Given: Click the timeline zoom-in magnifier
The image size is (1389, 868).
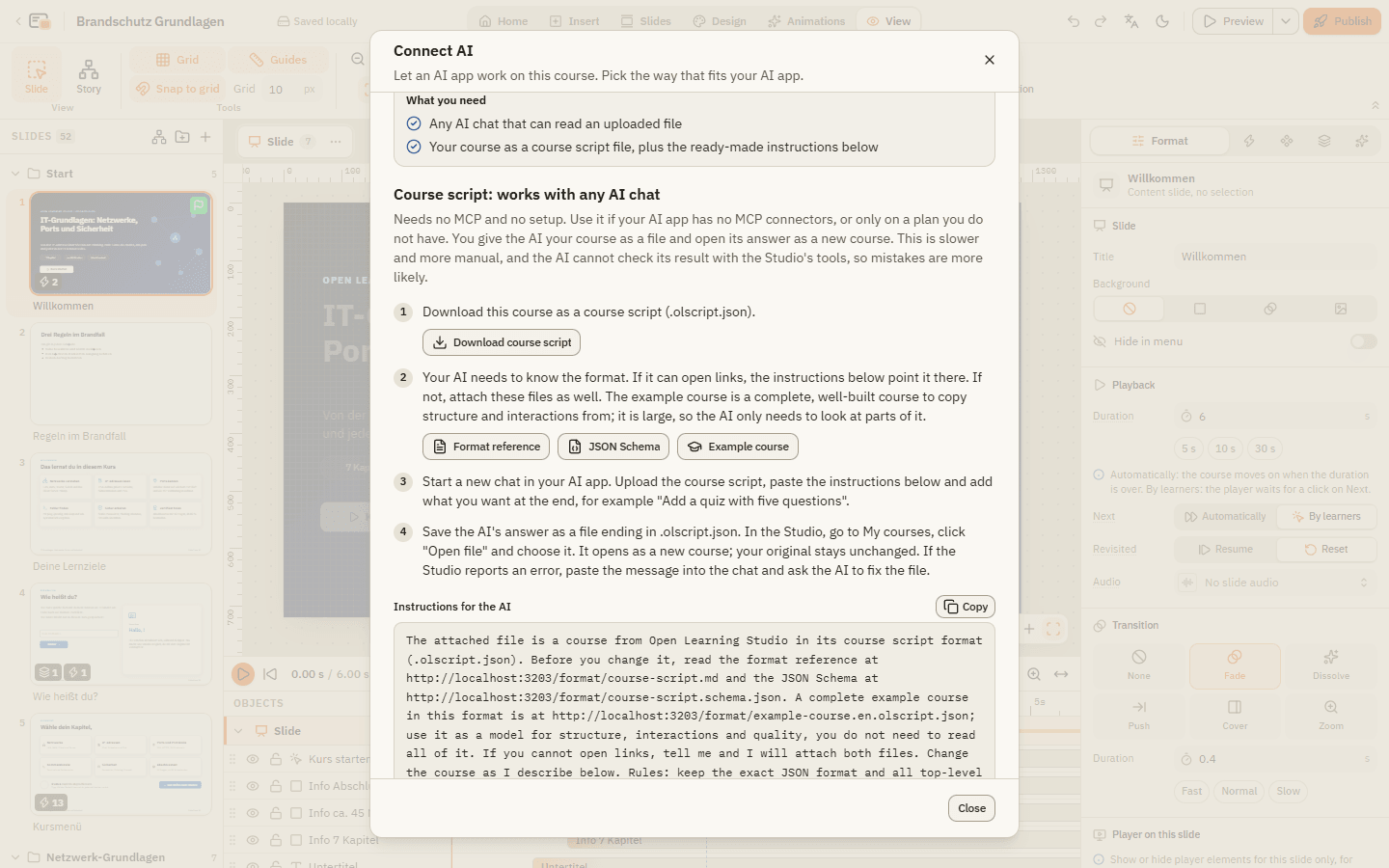Looking at the screenshot, I should [x=1034, y=674].
